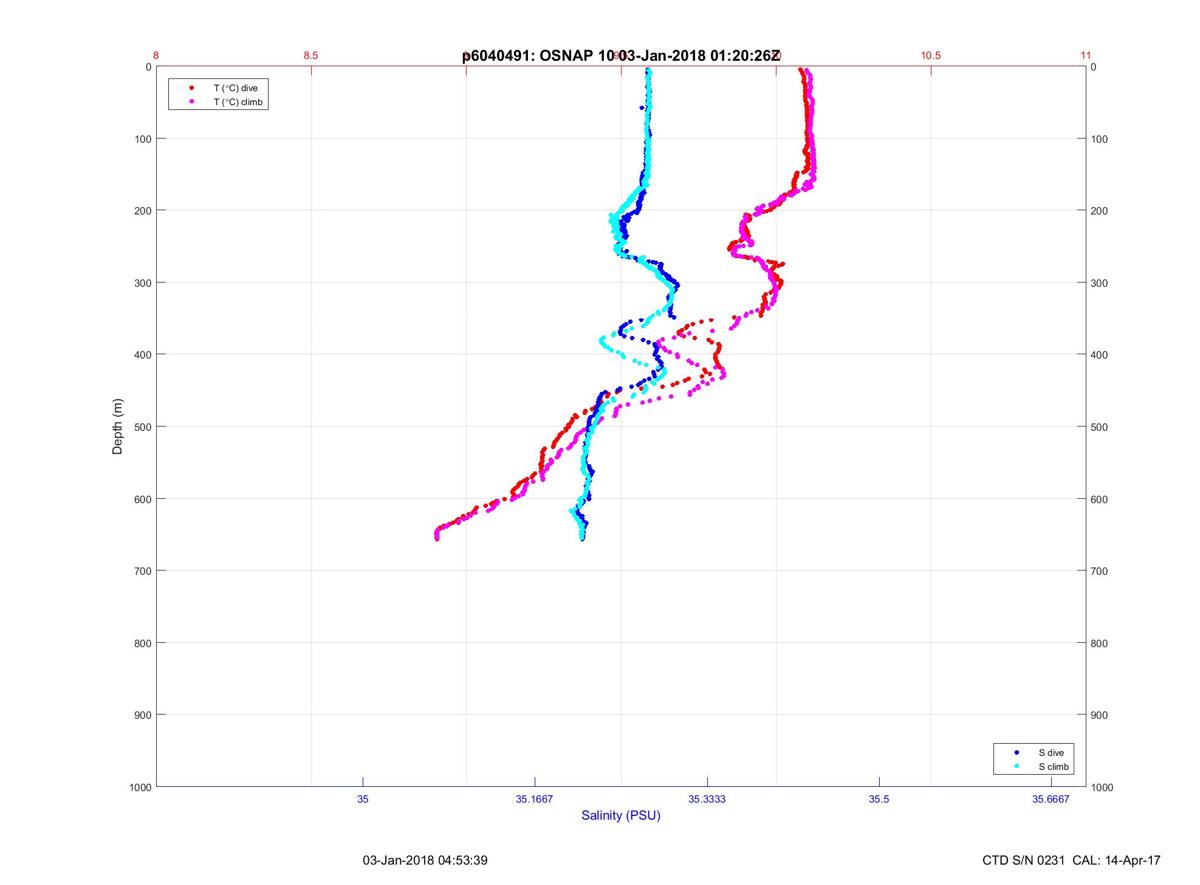This screenshot has height=885, width=1200.
Task: Click the red 8 temperature tick label
Action: coord(156,56)
